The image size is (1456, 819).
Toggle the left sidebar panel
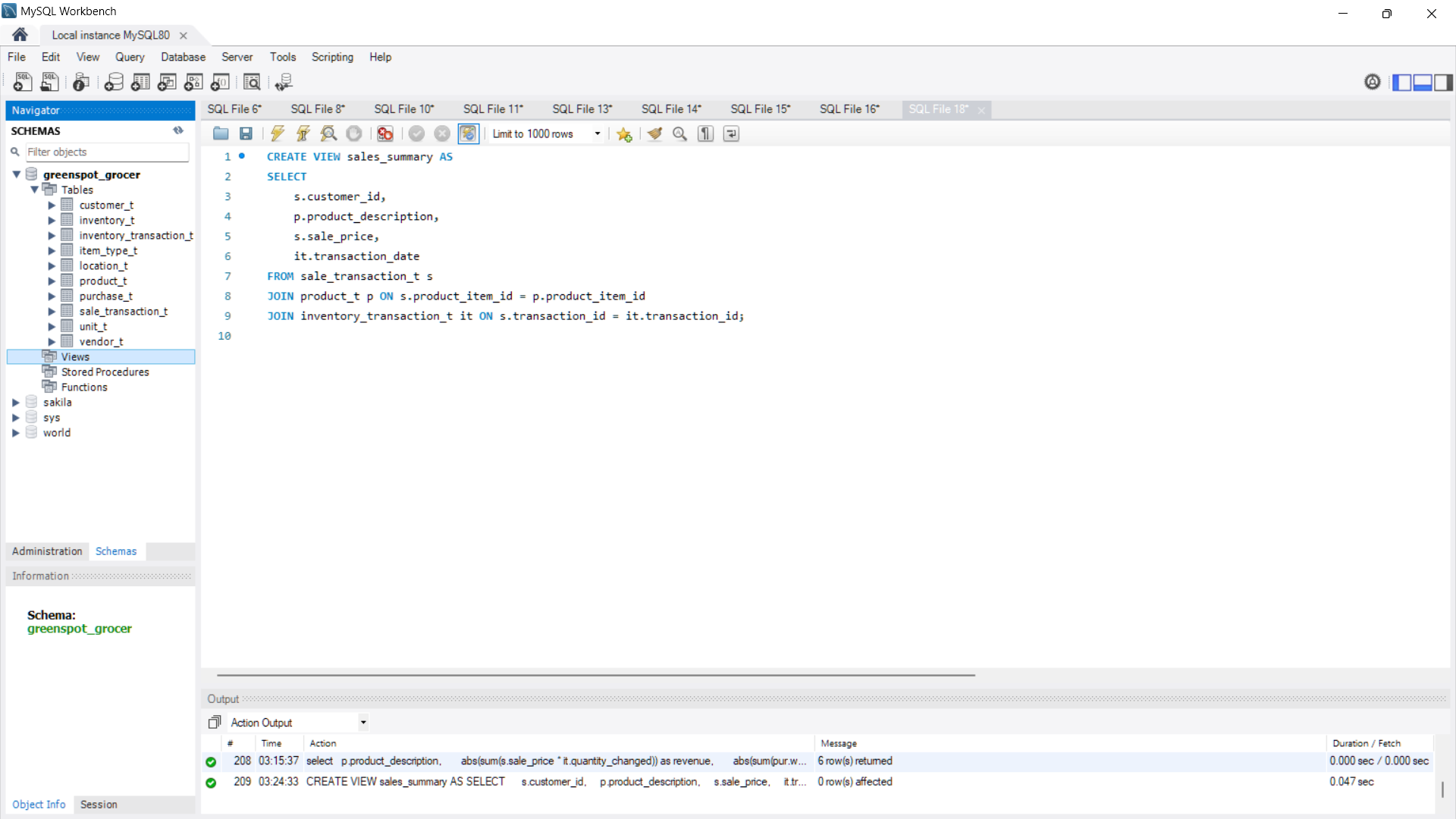[x=1402, y=82]
